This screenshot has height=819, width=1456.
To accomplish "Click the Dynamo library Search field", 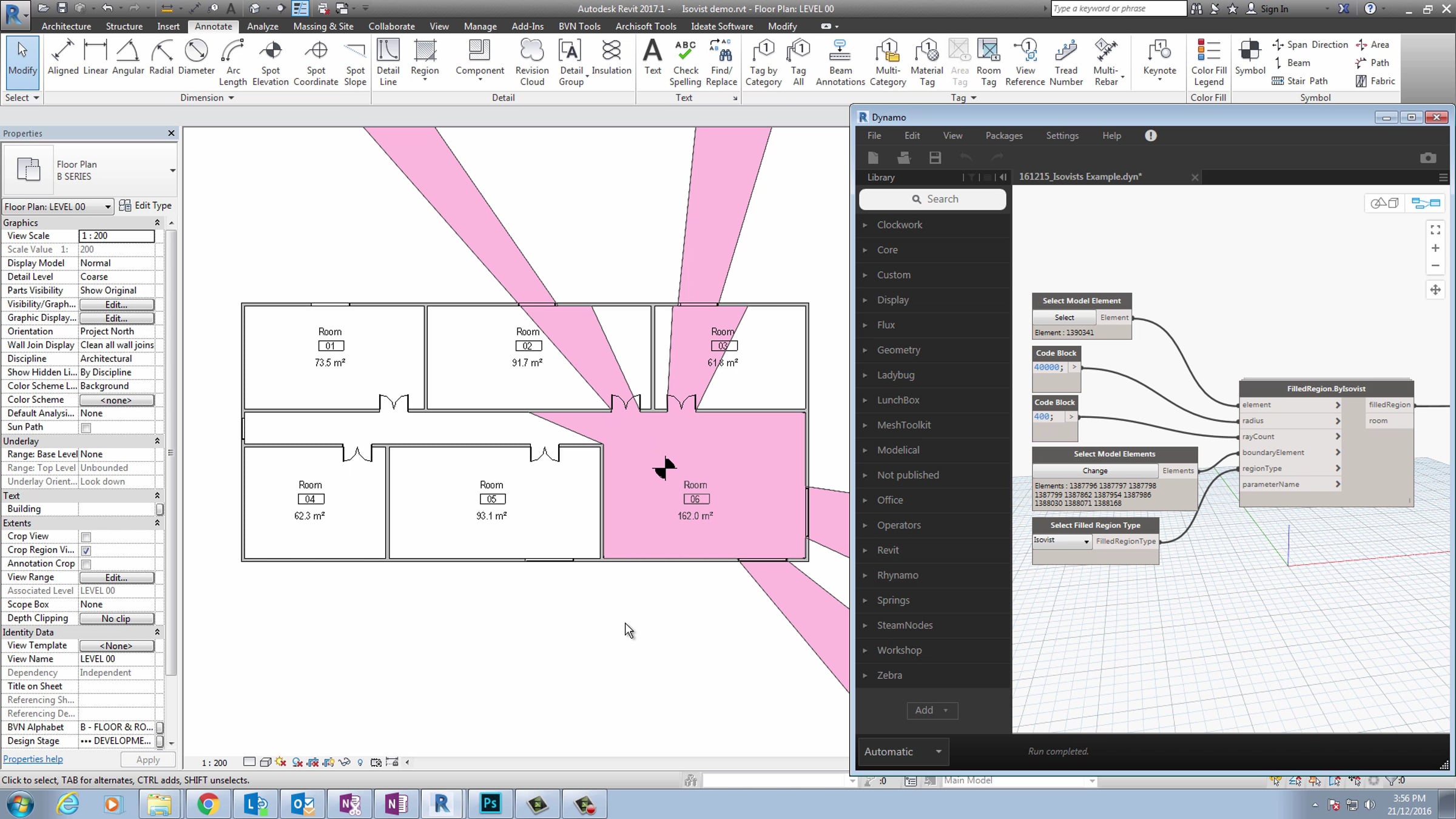I will click(932, 199).
